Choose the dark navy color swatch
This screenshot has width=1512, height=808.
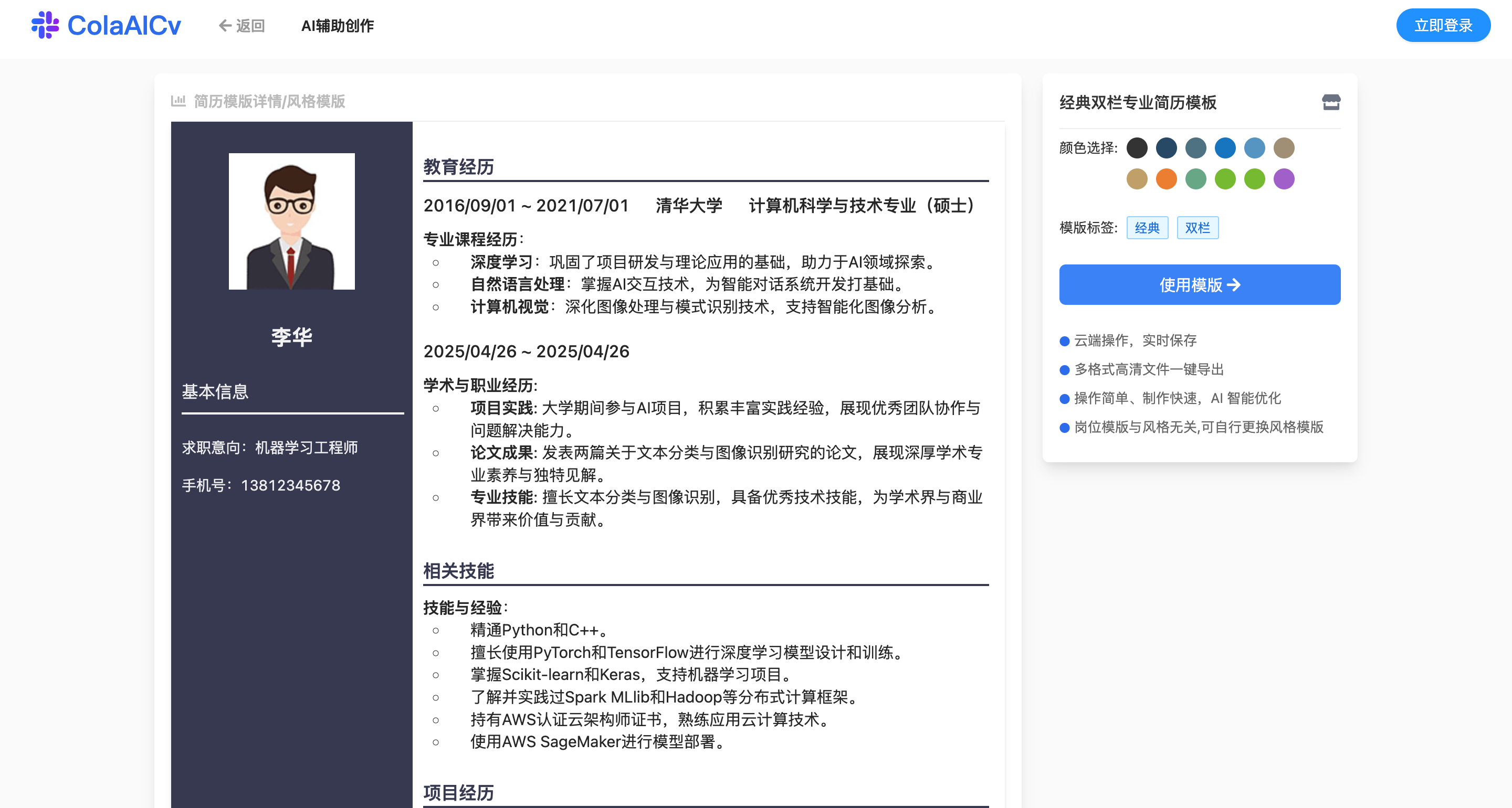click(x=1165, y=148)
